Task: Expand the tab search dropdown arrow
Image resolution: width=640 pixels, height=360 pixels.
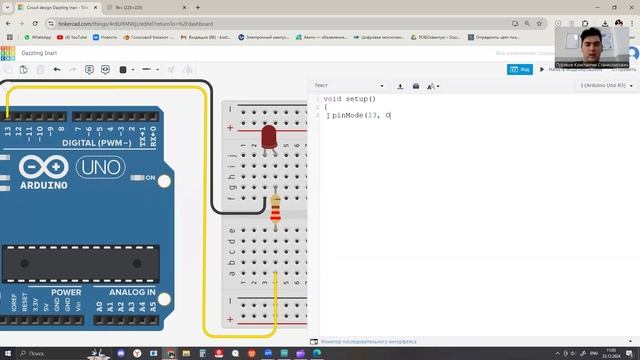Action: 7,7
